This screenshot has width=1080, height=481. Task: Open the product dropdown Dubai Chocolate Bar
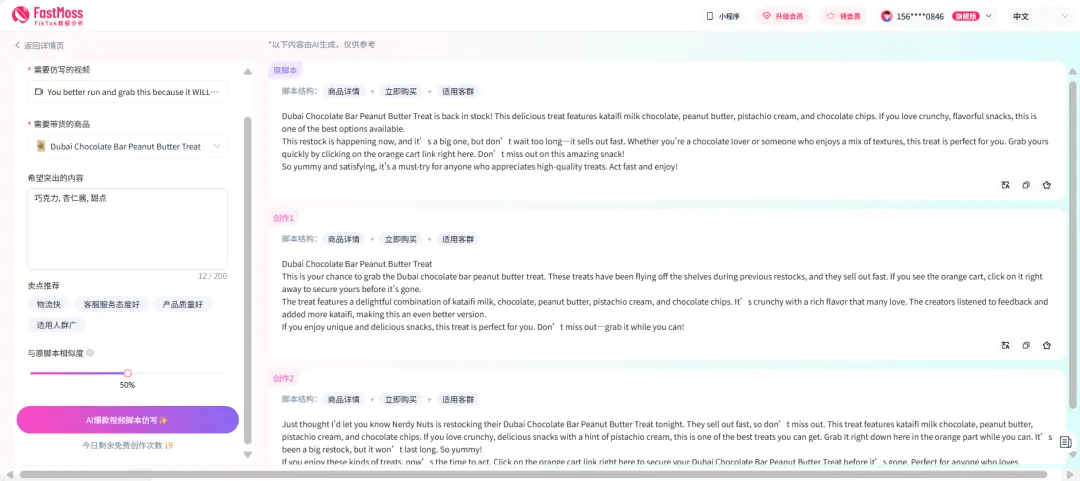(127, 146)
